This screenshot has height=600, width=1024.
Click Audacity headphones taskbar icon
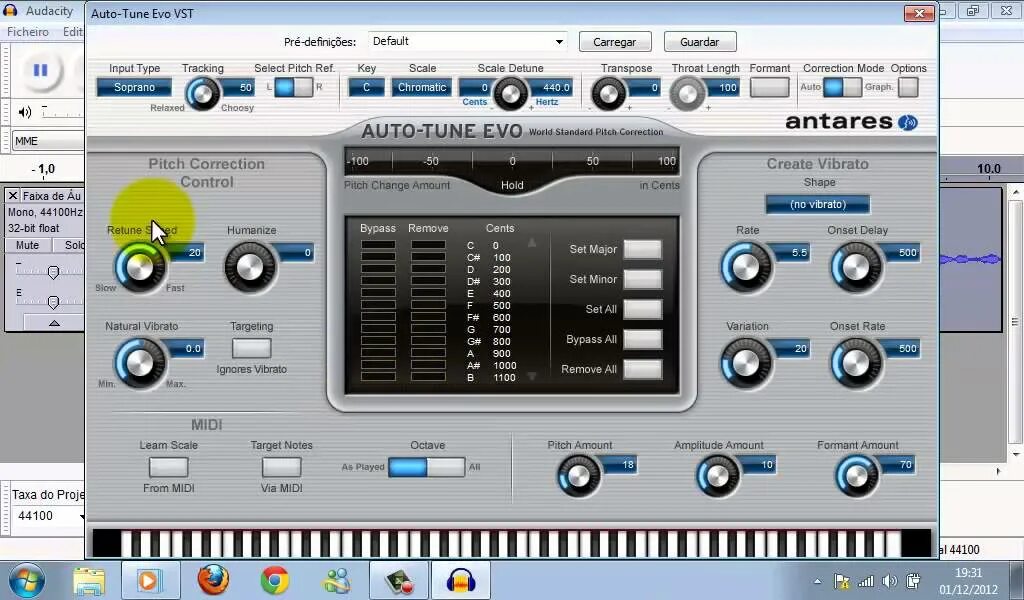click(x=460, y=580)
